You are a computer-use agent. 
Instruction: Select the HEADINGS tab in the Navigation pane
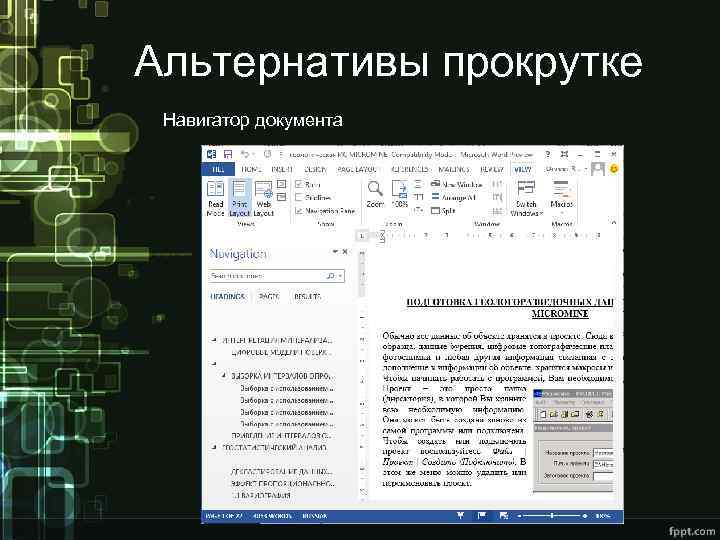[228, 297]
